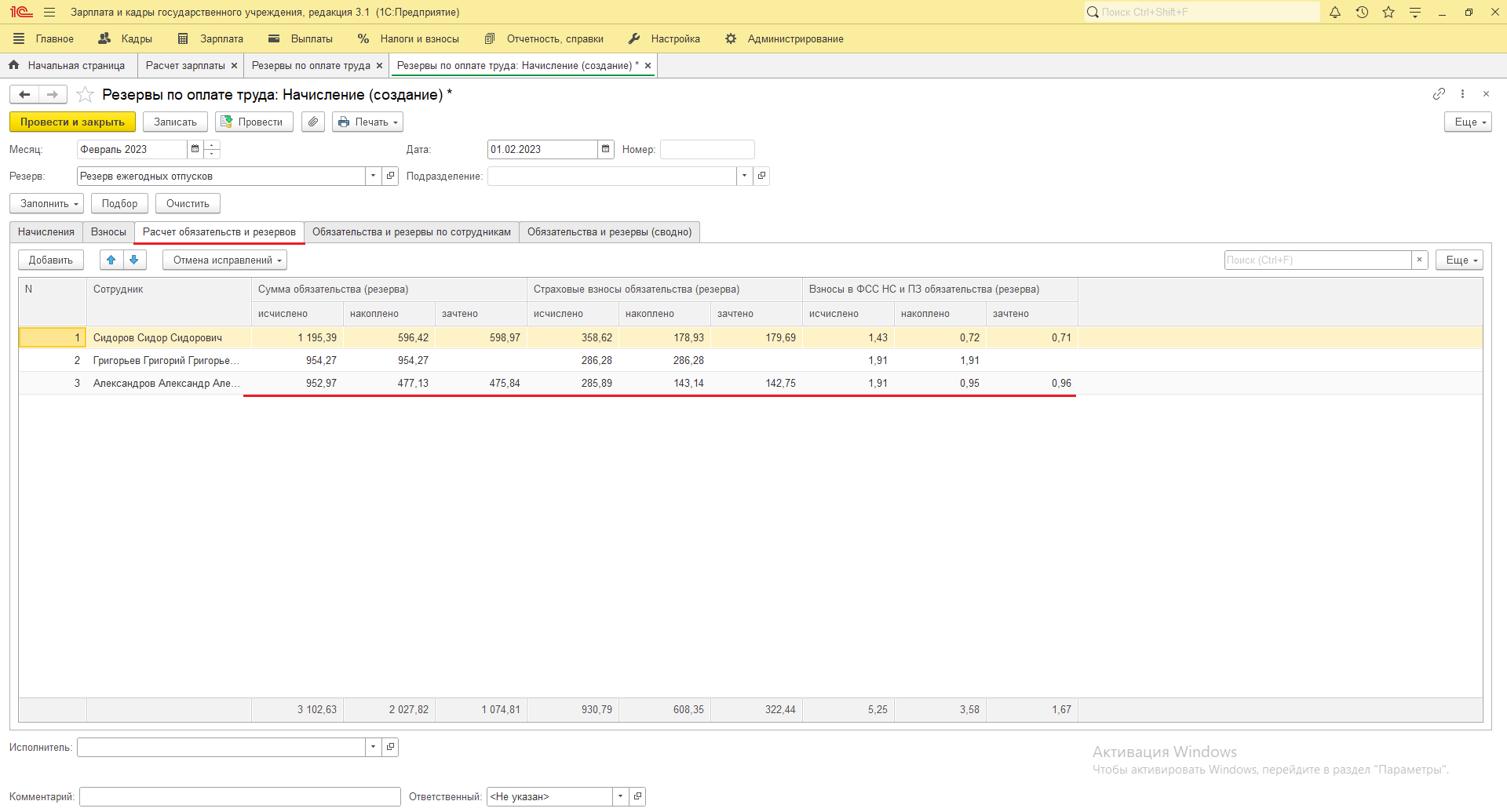1507x812 pixels.
Task: Open the Отмена исправлений dropdown
Action: [224, 260]
